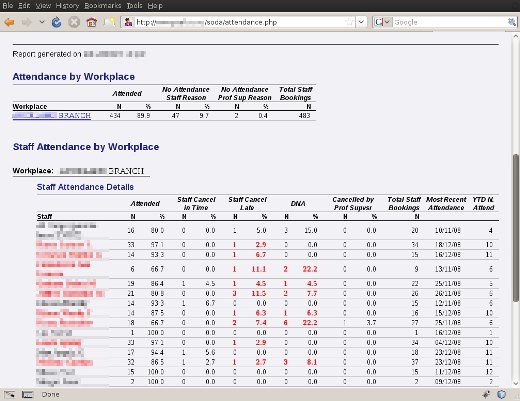Click the red 8.1 DNA percentage
The image size is (520, 401).
(312, 362)
